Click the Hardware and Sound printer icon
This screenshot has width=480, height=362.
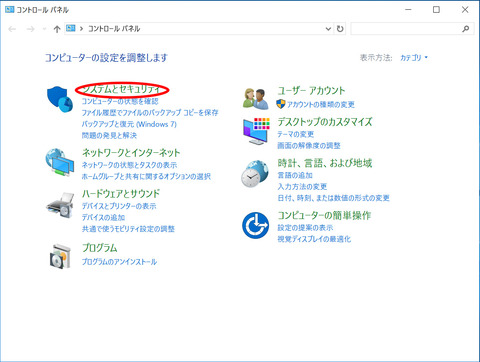click(x=60, y=205)
